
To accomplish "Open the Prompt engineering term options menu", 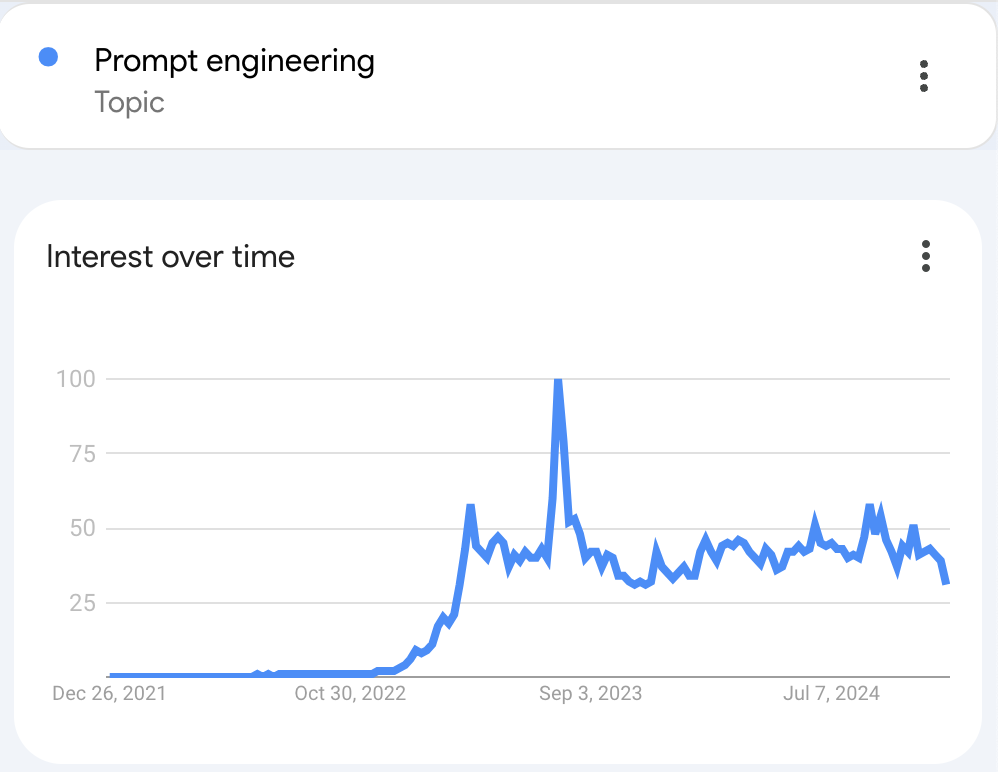I will tap(923, 76).
